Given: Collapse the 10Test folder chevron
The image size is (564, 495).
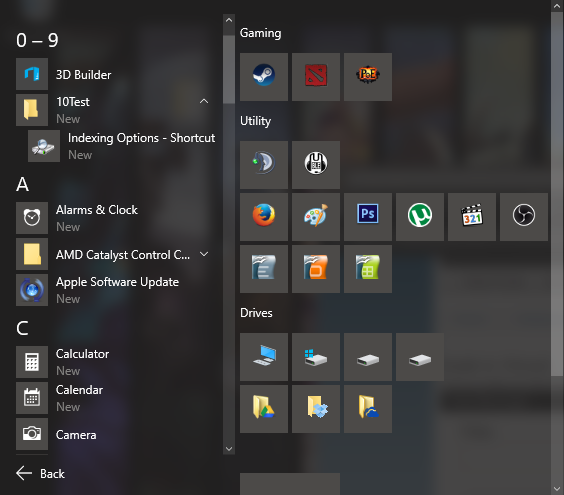Looking at the screenshot, I should tap(204, 101).
